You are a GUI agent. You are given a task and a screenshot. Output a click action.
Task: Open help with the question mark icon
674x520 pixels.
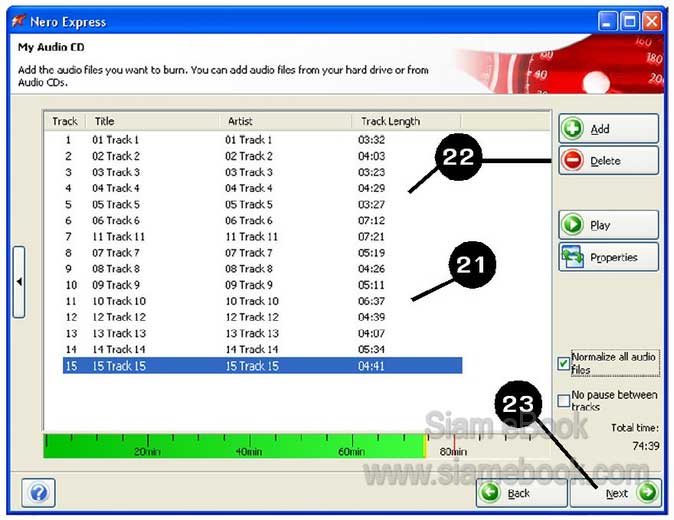(x=38, y=492)
